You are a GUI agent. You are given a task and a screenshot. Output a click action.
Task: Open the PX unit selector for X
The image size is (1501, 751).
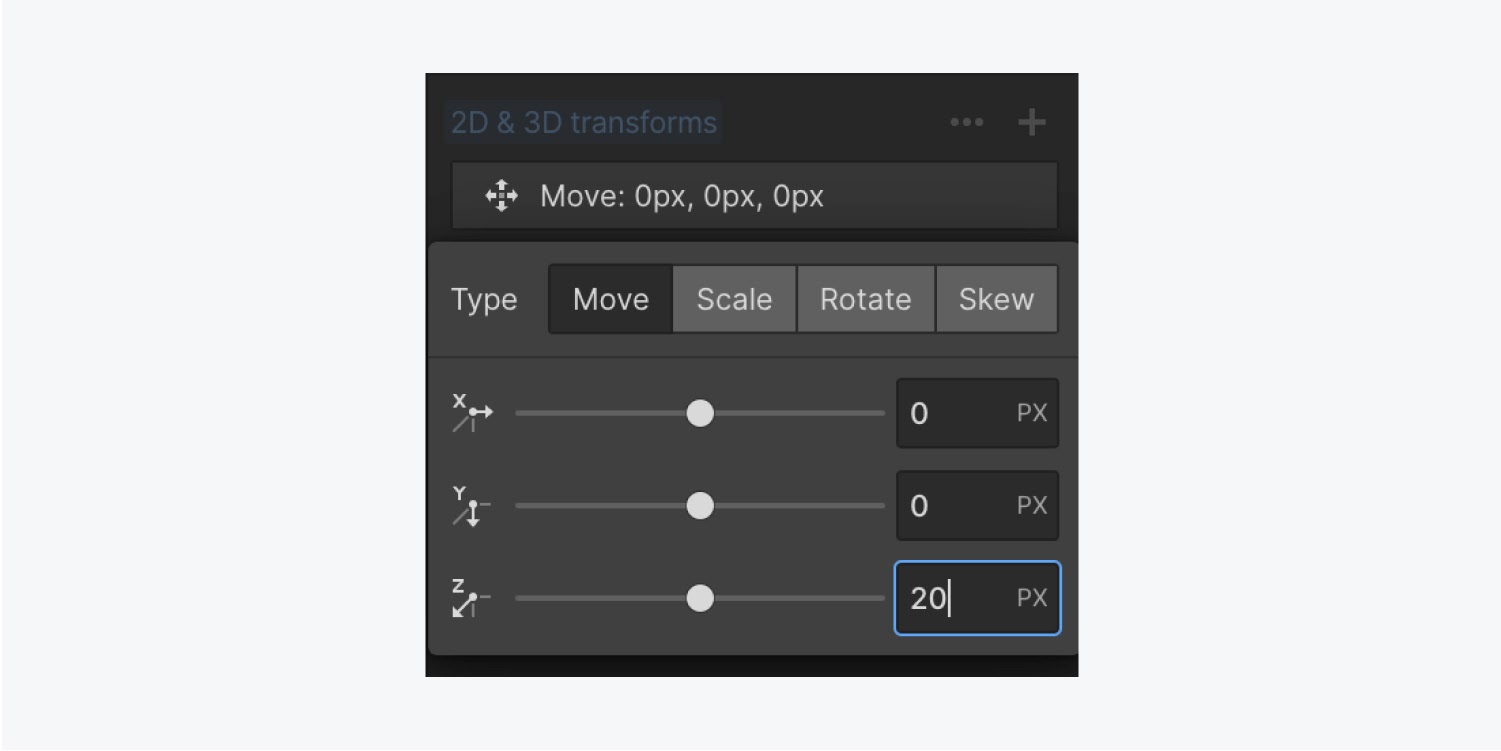1032,413
